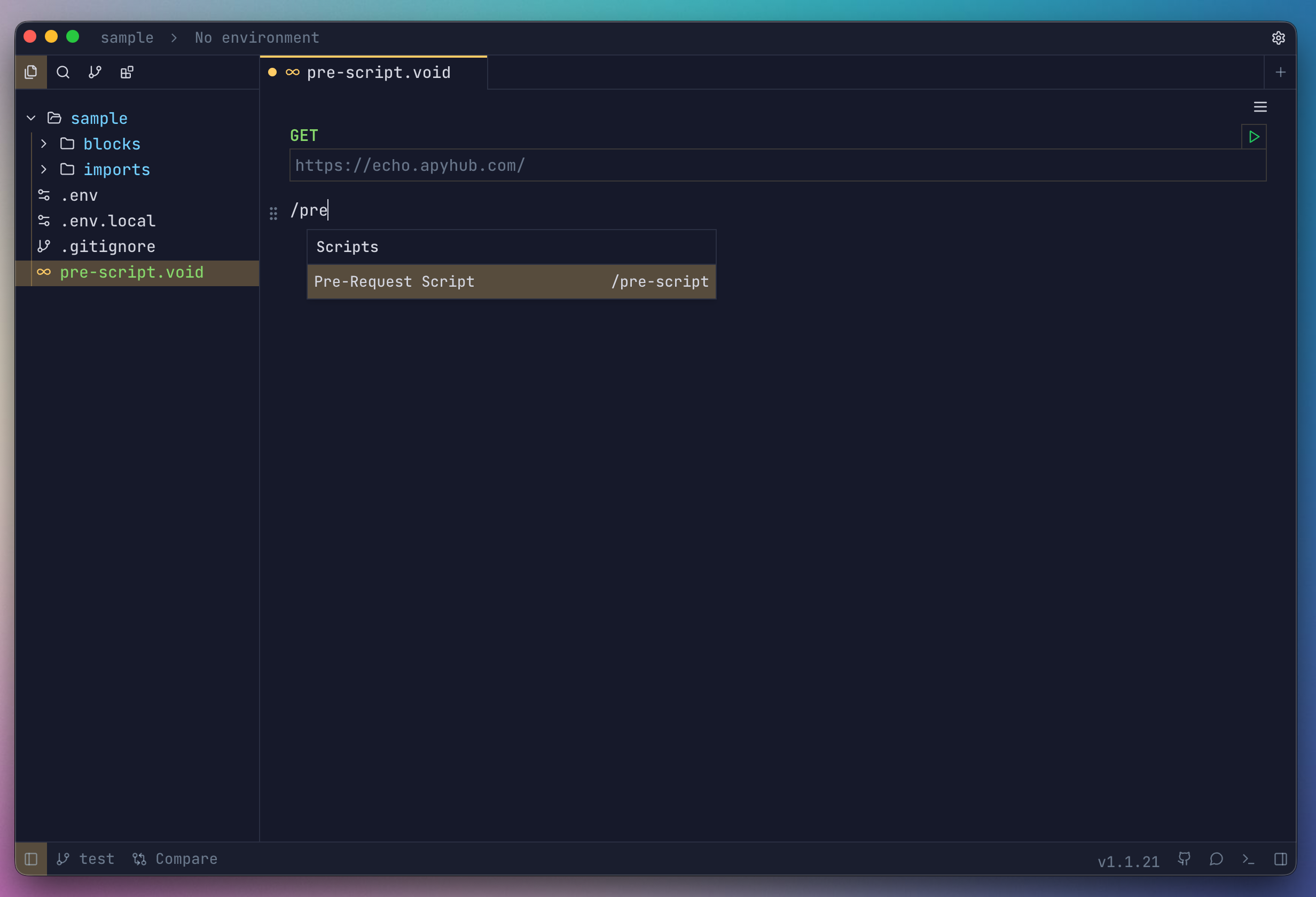The image size is (1316, 897).
Task: Open the terminal icon in status bar
Action: tap(1248, 859)
